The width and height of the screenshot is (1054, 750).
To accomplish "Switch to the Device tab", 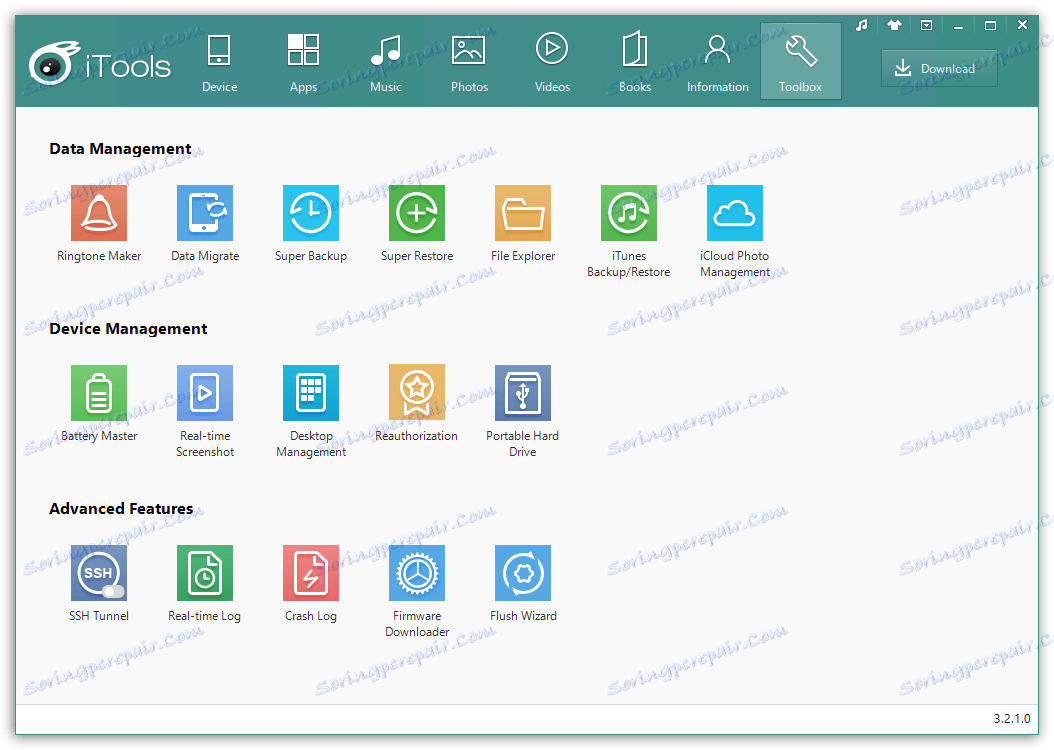I will pos(219,62).
